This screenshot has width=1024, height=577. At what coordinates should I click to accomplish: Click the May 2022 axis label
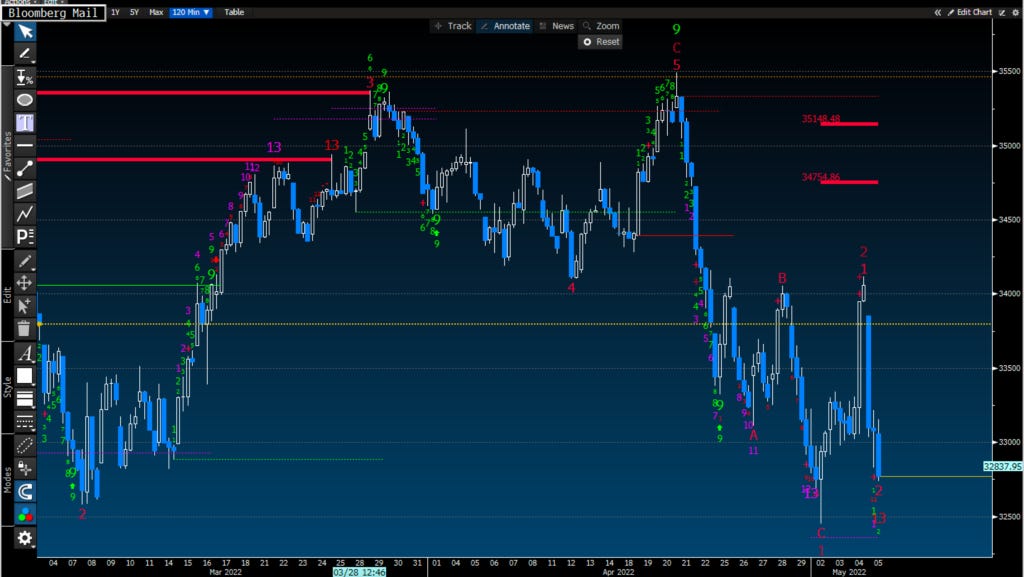[x=848, y=572]
